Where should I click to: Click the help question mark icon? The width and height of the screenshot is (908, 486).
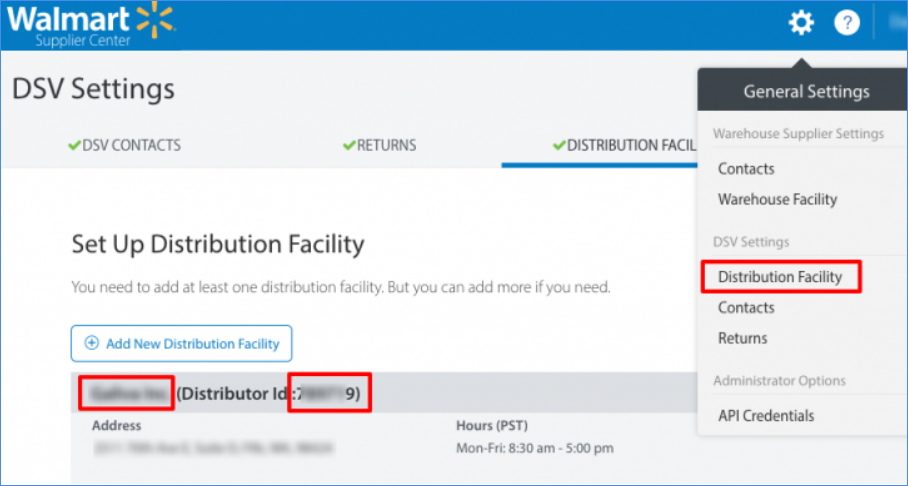tap(847, 23)
